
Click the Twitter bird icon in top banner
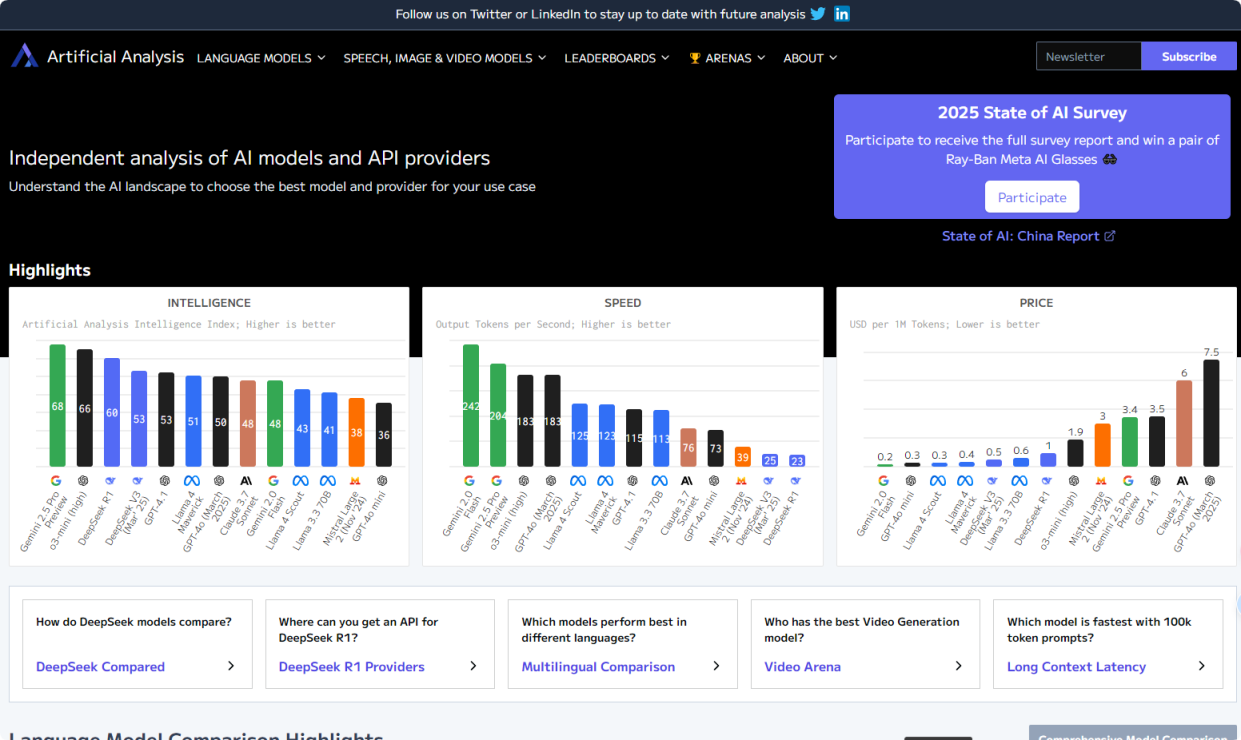(x=818, y=14)
